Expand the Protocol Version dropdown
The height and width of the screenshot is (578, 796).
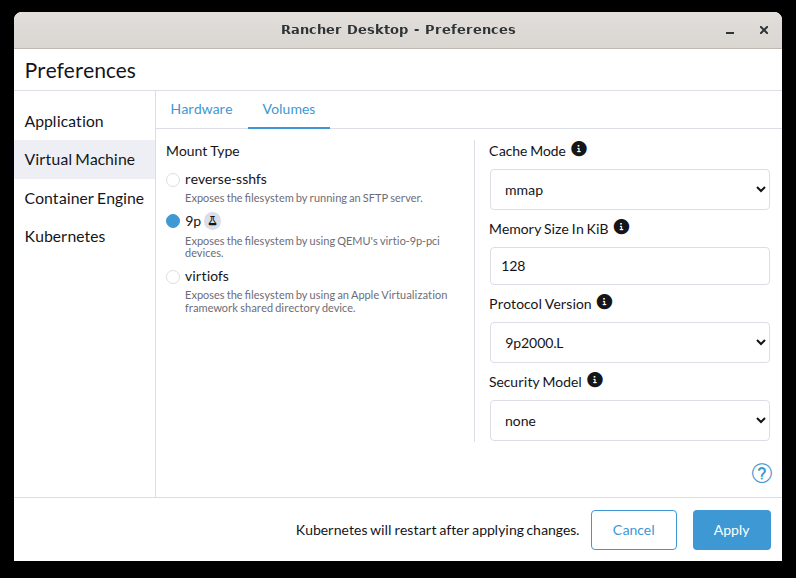click(x=629, y=342)
